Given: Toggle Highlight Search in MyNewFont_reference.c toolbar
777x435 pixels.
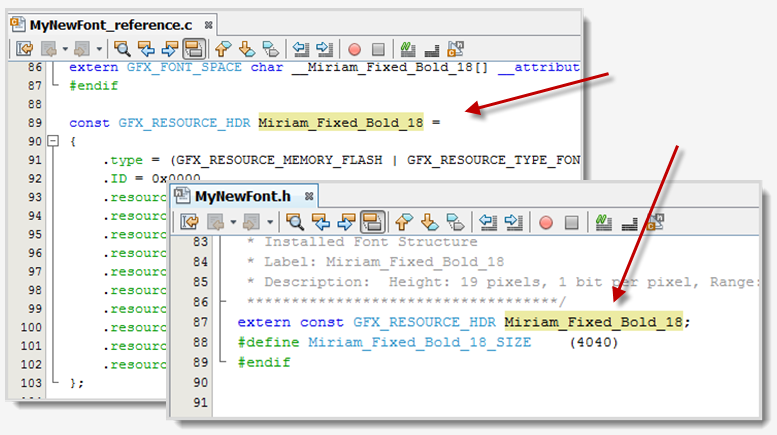Looking at the screenshot, I should coord(195,47).
